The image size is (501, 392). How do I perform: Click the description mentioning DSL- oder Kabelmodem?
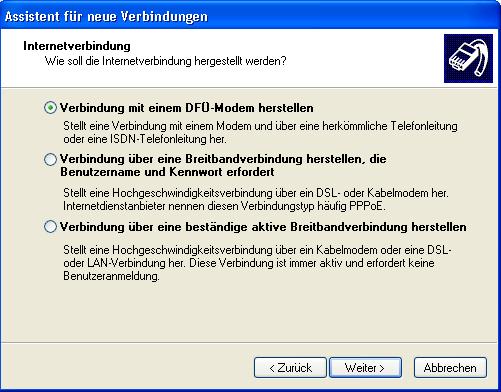(x=256, y=193)
